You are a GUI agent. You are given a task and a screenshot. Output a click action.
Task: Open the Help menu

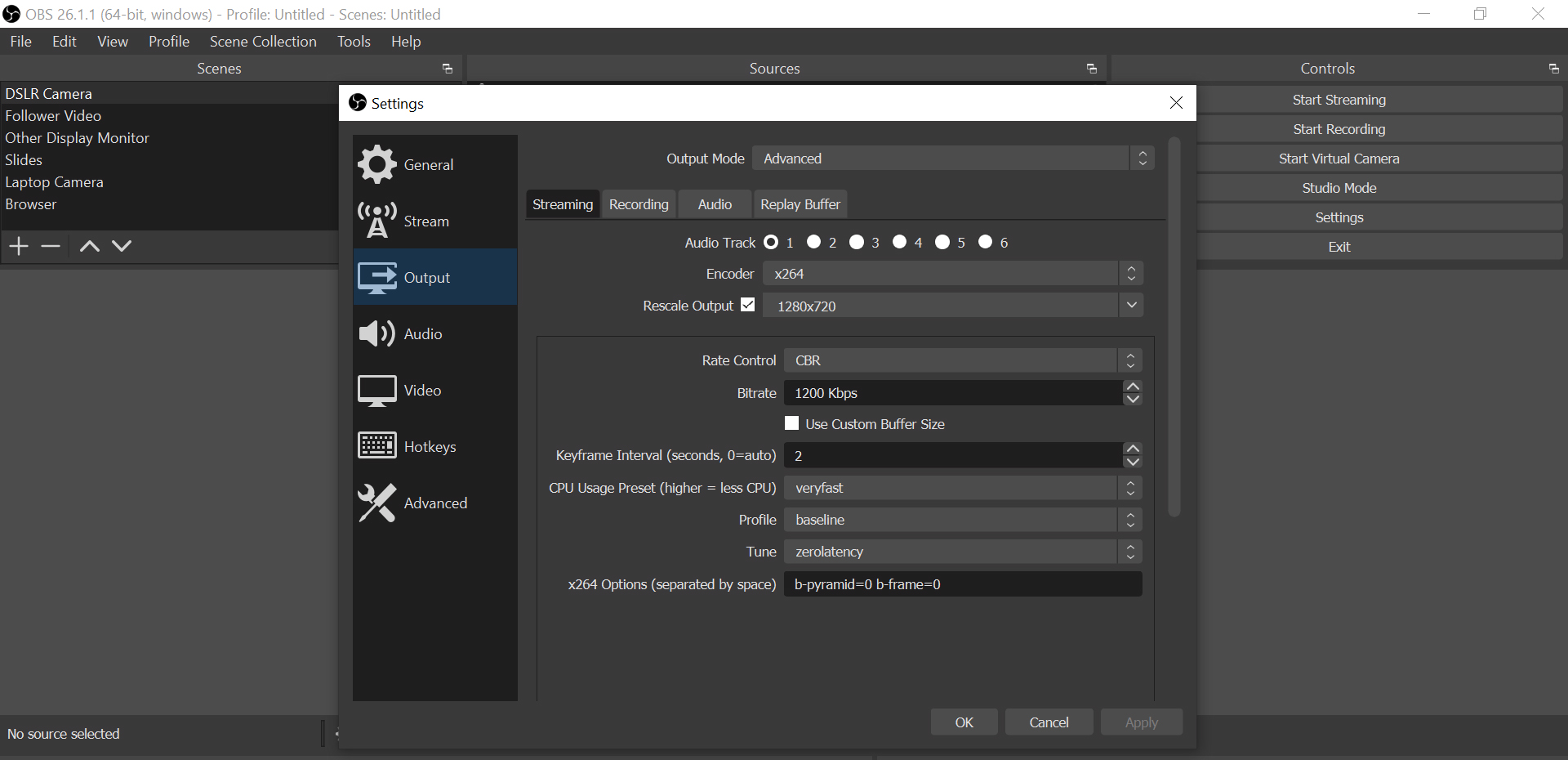click(406, 42)
